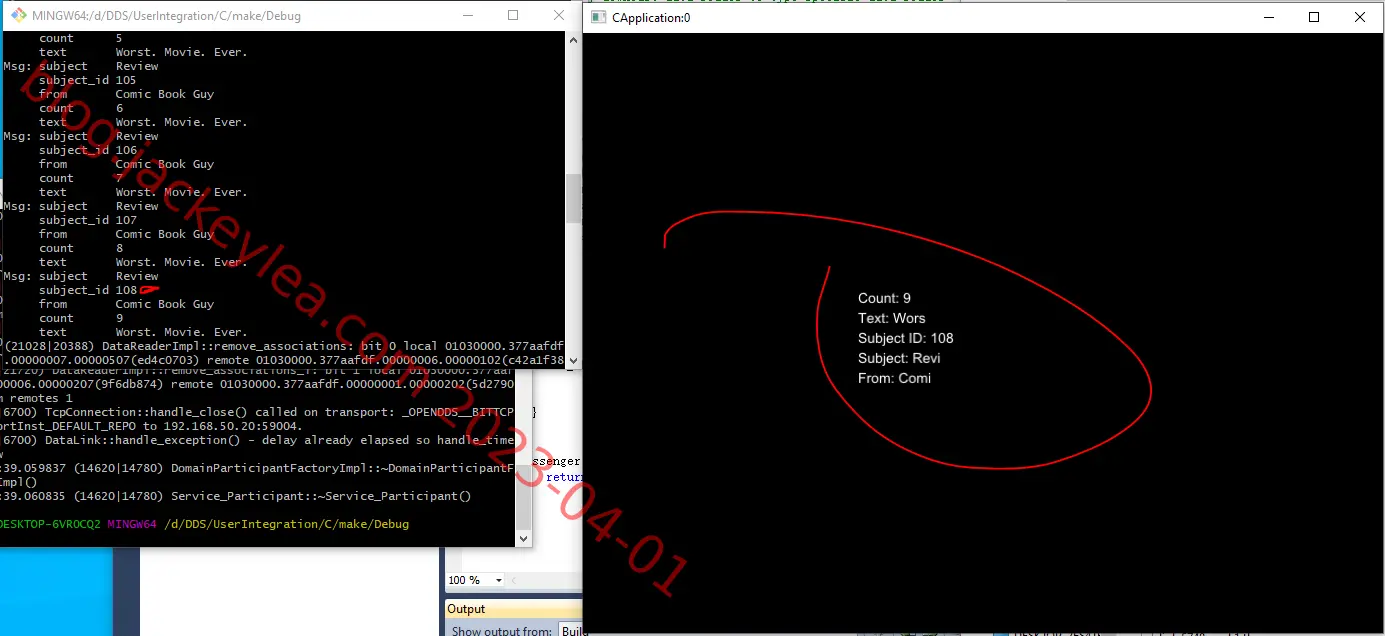Click the 'count 8' terminal line
The image size is (1385, 636).
pos(81,248)
